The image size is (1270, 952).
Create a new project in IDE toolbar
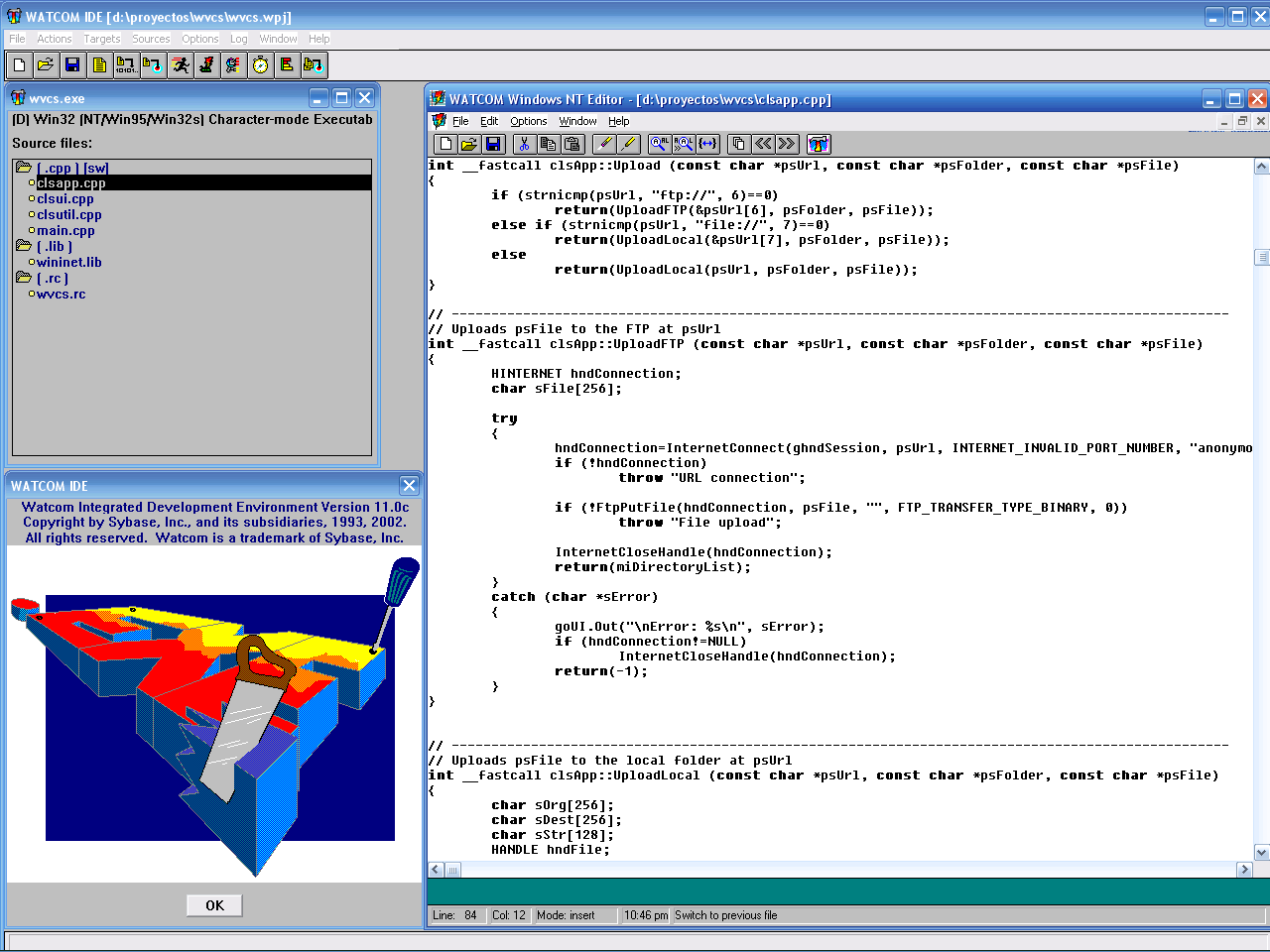pos(19,65)
